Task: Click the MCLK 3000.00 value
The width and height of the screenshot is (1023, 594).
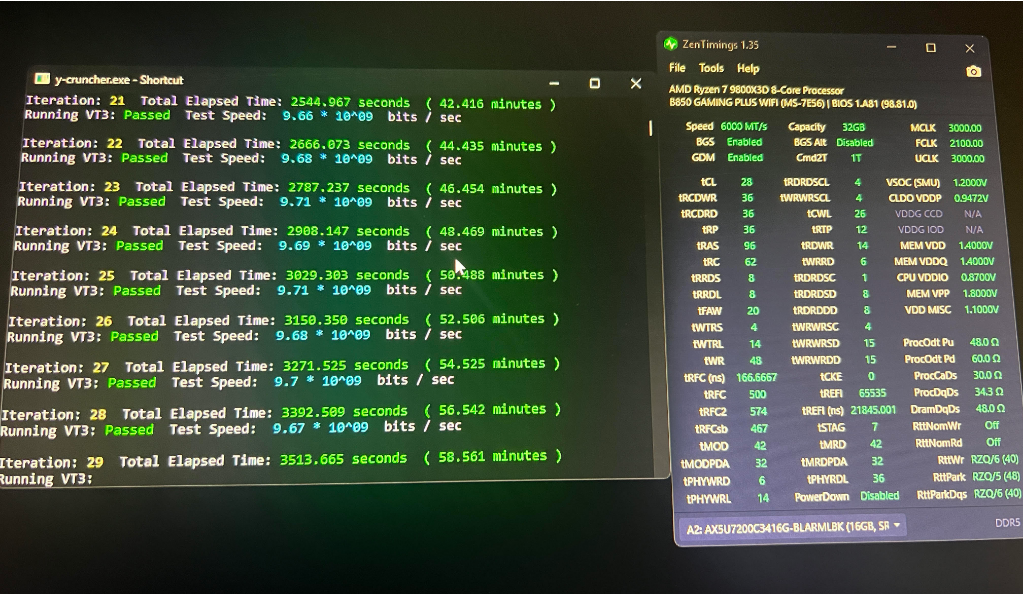Action: (964, 128)
